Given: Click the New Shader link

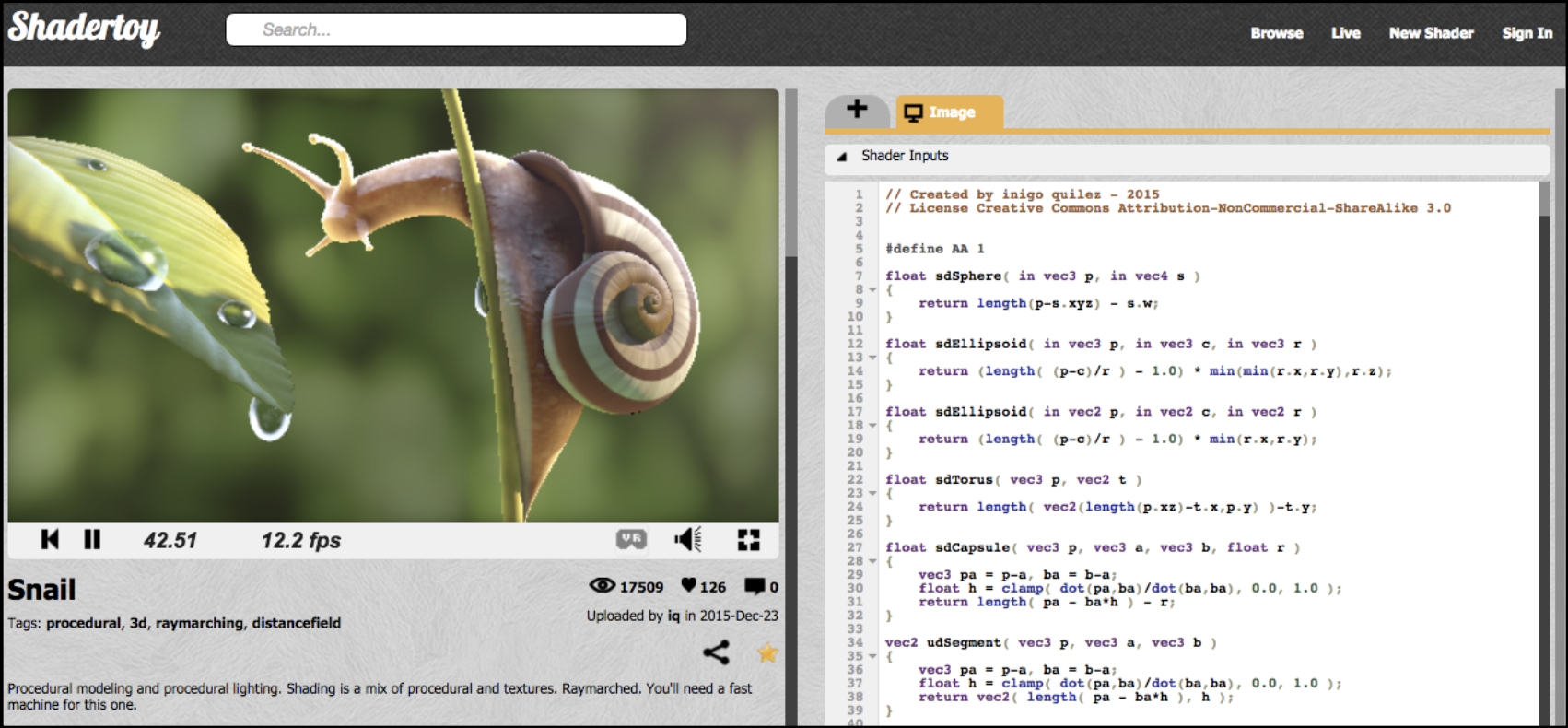Looking at the screenshot, I should (1431, 33).
